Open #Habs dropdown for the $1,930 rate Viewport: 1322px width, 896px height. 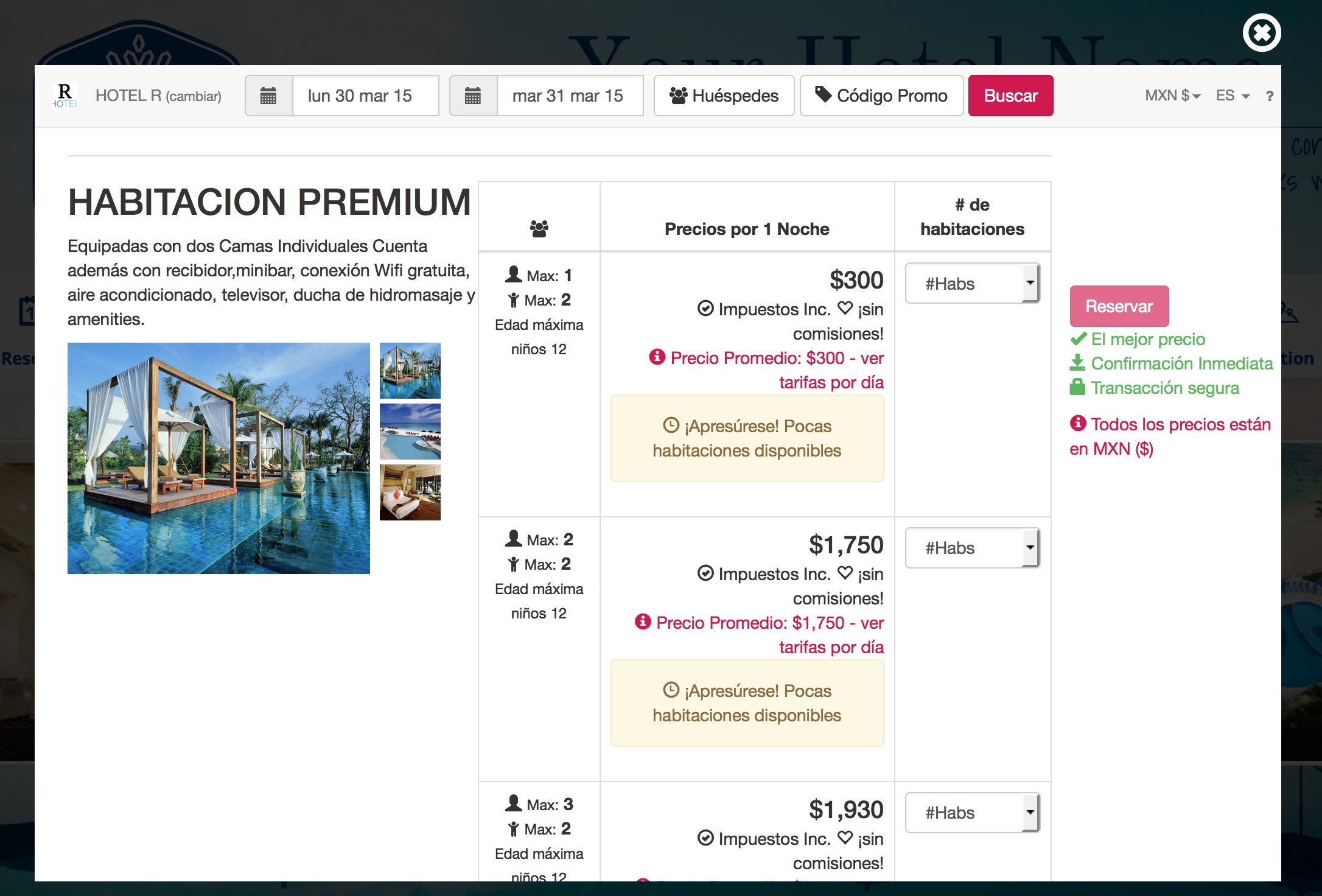coord(972,813)
